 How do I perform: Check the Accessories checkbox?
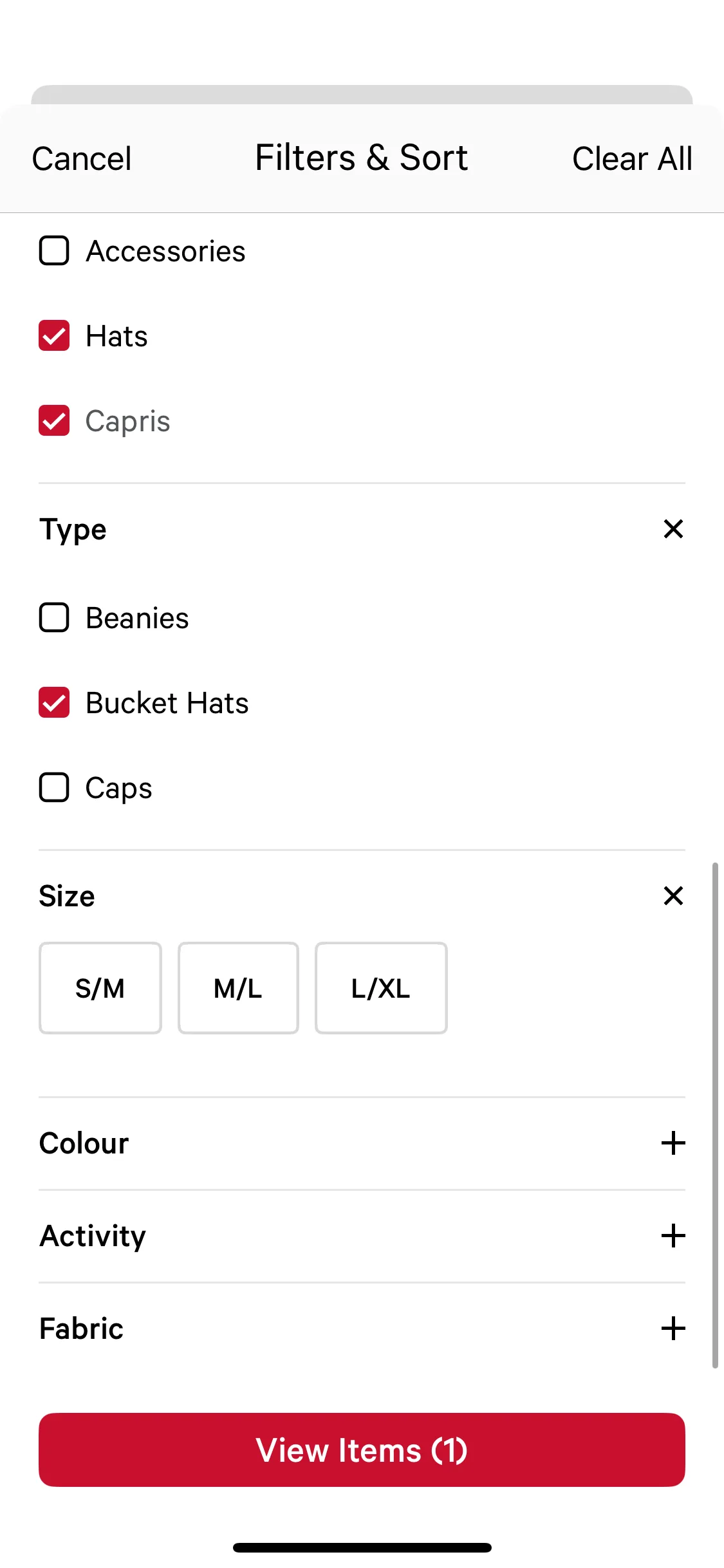pos(54,250)
